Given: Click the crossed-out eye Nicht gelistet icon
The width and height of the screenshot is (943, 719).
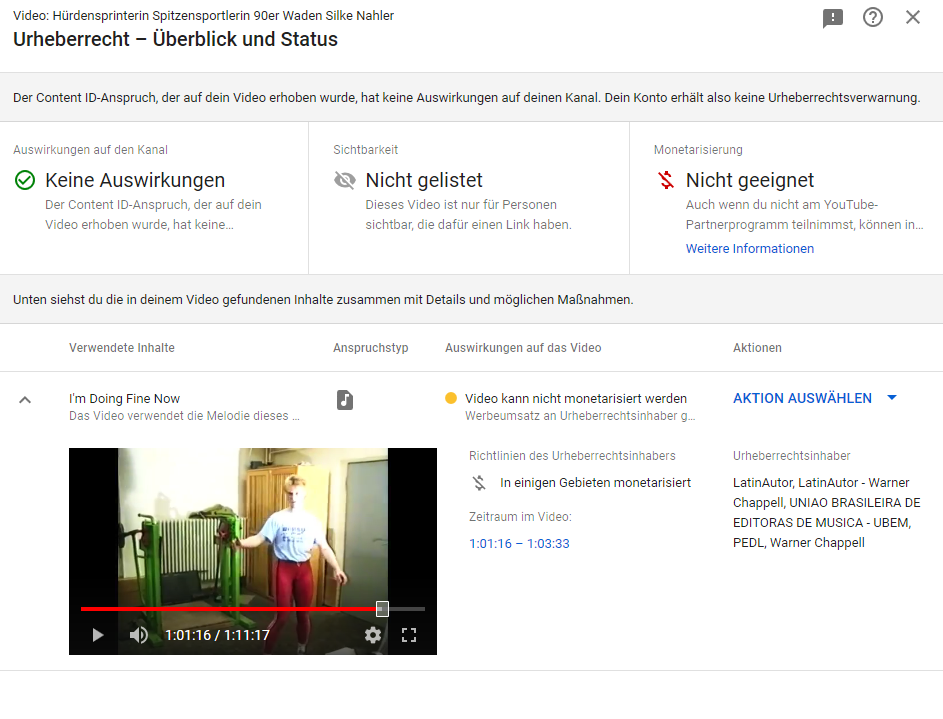Looking at the screenshot, I should (x=345, y=180).
